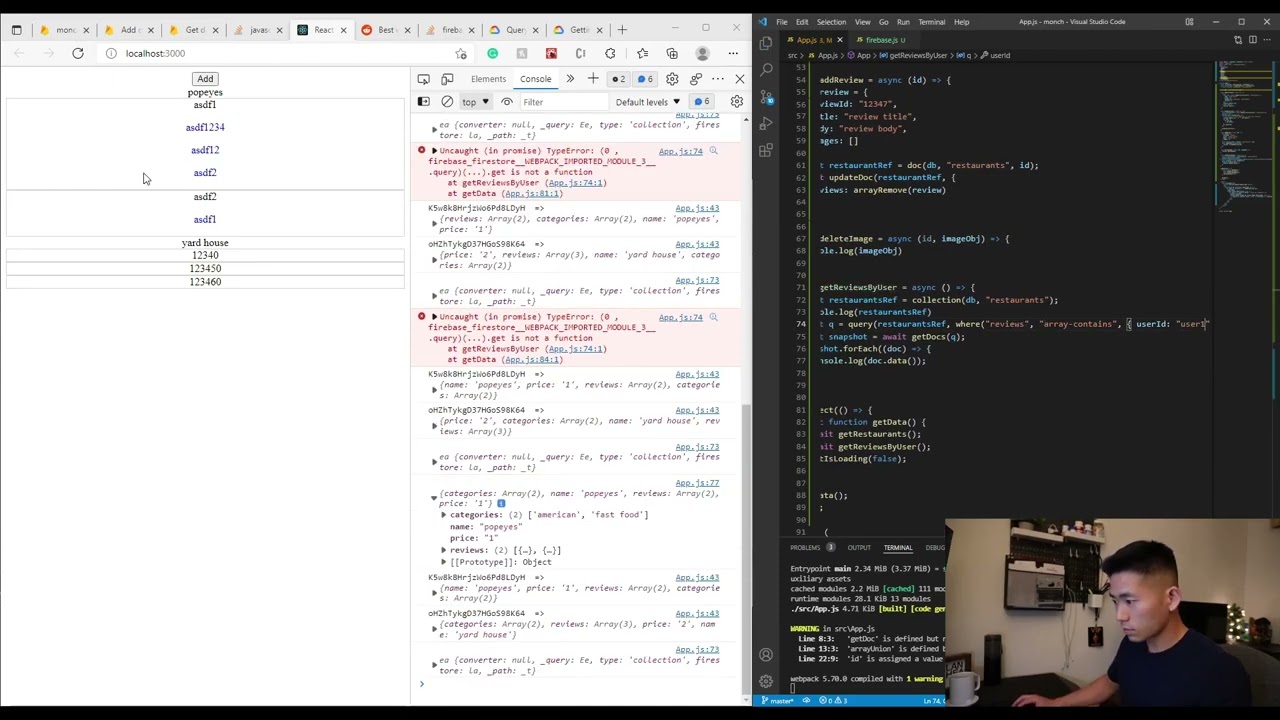1280x720 pixels.
Task: Open the browser Favorites list icon
Action: click(642, 53)
